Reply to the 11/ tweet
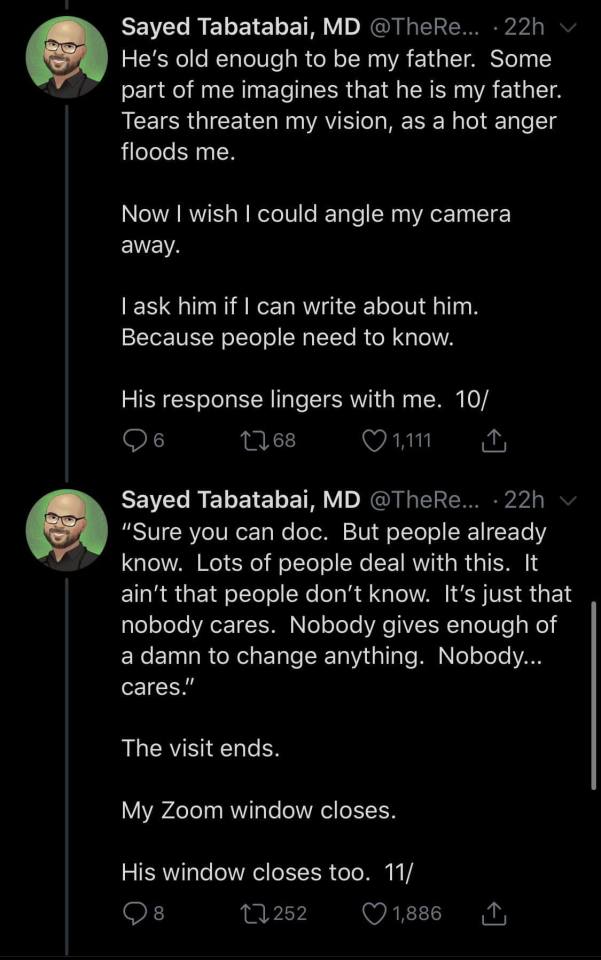 click(133, 912)
